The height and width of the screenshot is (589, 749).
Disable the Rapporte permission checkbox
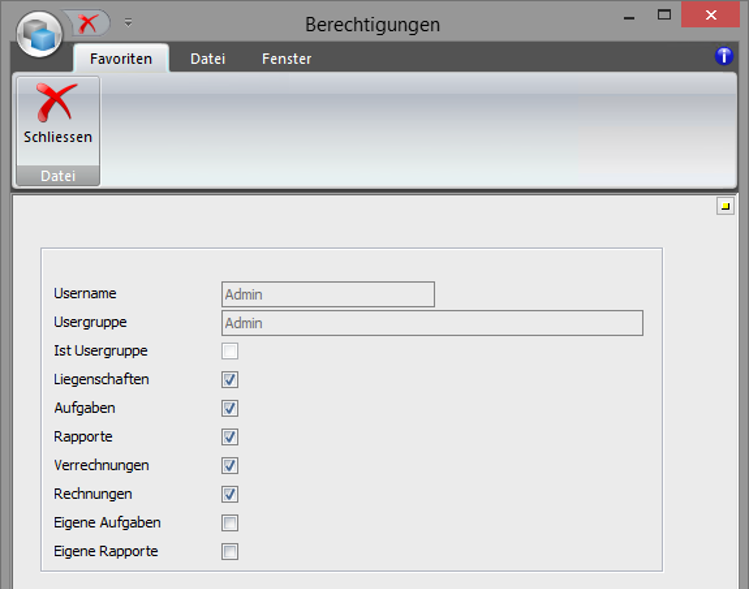point(230,437)
